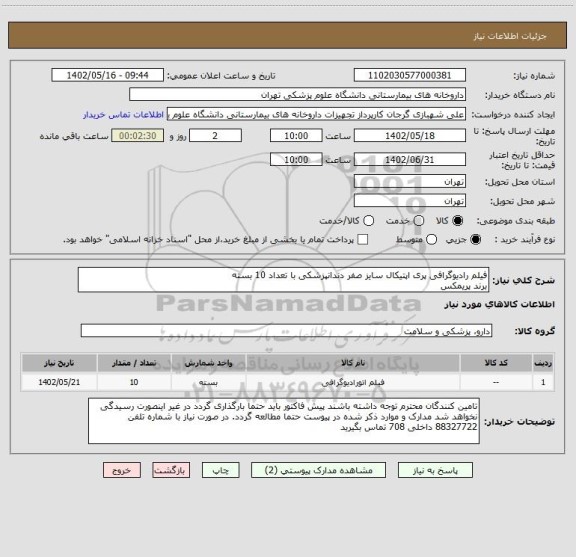Click the delivery province field تهران
Image resolution: width=576 pixels, height=557 pixels.
410,182
